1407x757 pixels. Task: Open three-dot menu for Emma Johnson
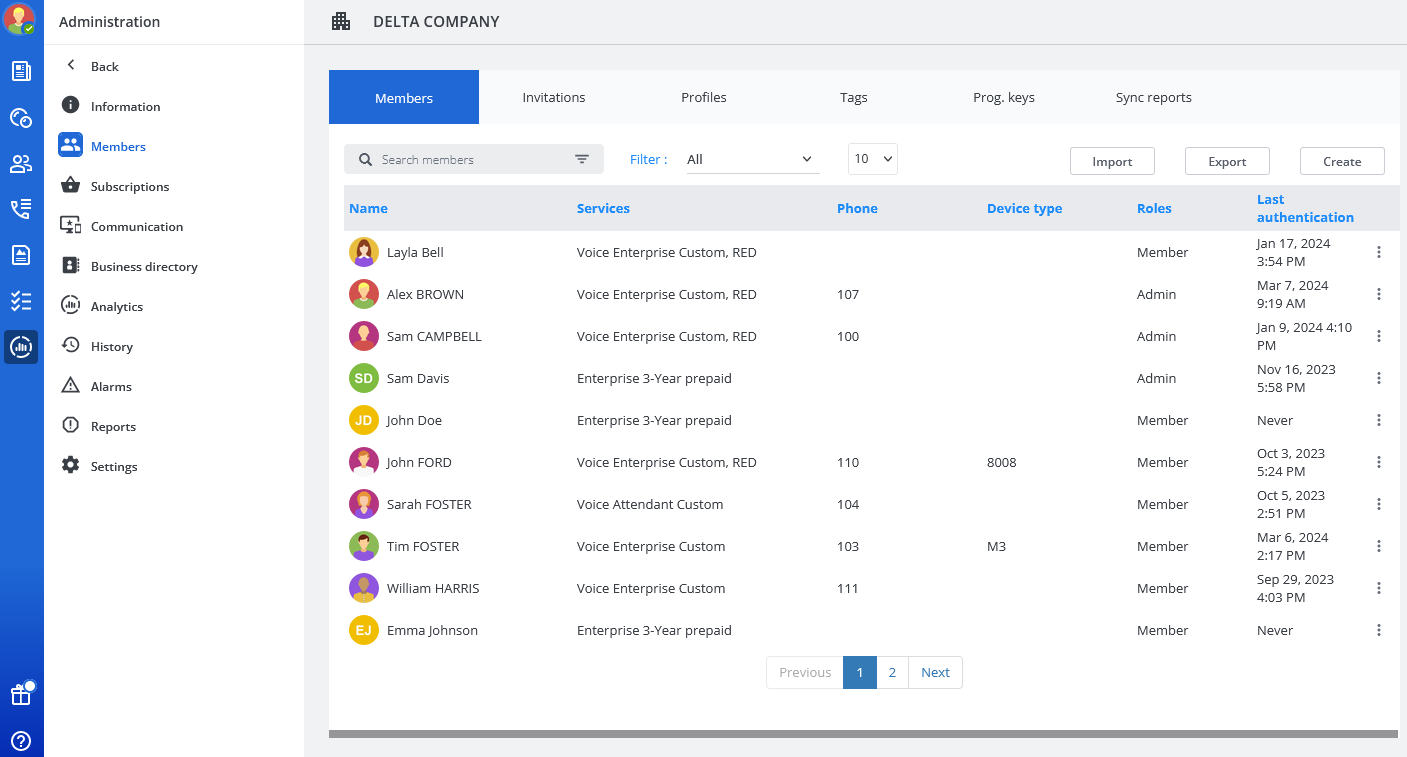click(1378, 630)
